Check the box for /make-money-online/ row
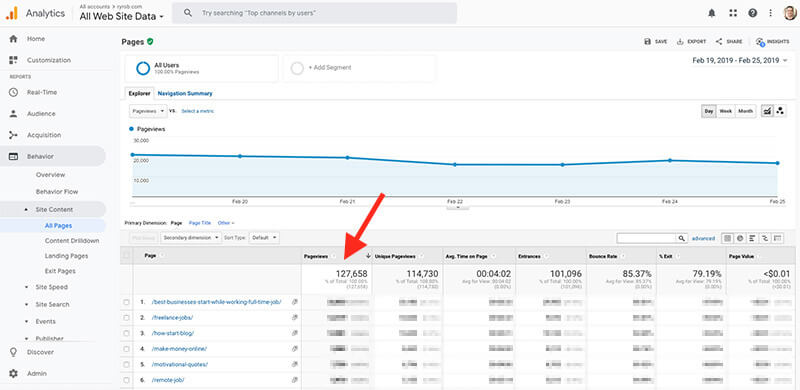Viewport: 800px width, 390px height. tap(127, 349)
